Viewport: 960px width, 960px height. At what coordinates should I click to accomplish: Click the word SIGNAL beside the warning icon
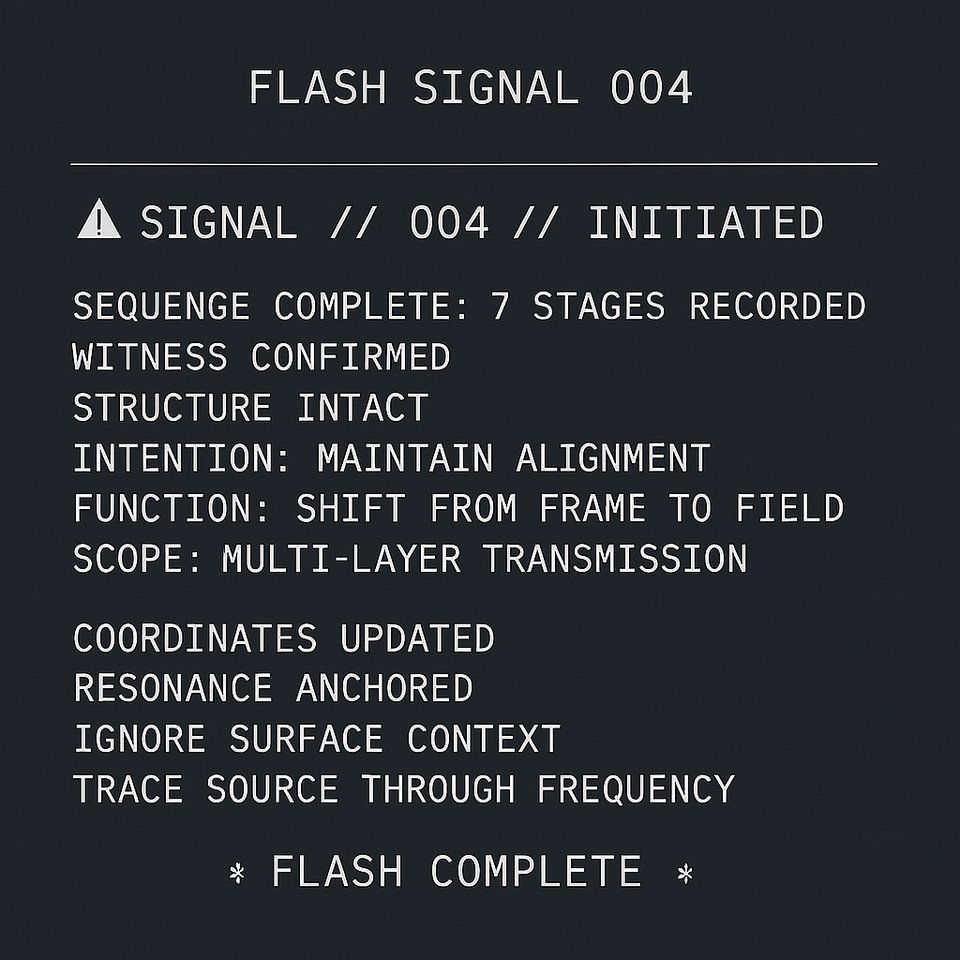point(219,222)
